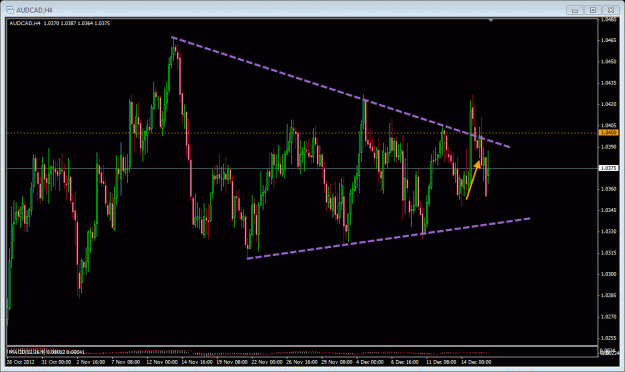Click the orange 1.0400 price level label

(x=609, y=133)
